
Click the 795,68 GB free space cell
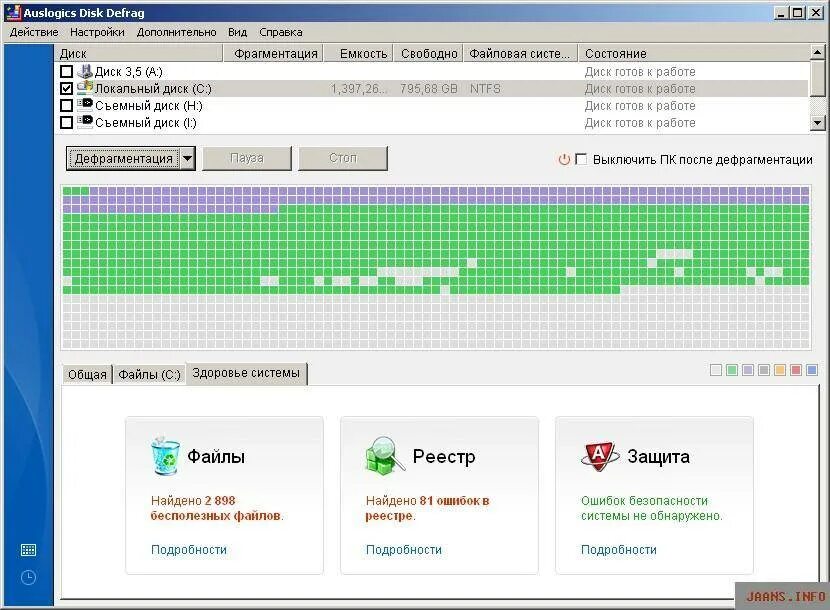(x=429, y=88)
